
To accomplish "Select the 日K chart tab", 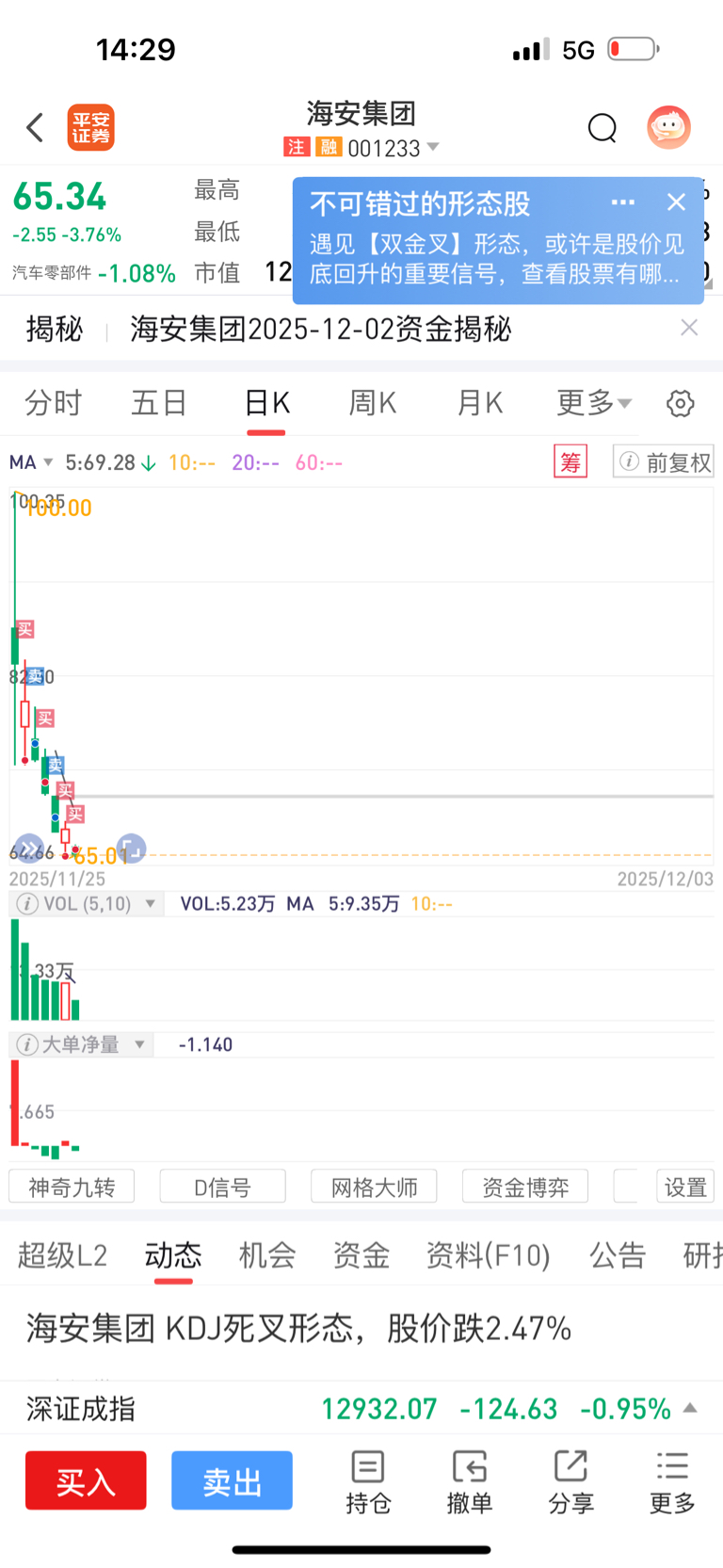I will pyautogui.click(x=266, y=403).
